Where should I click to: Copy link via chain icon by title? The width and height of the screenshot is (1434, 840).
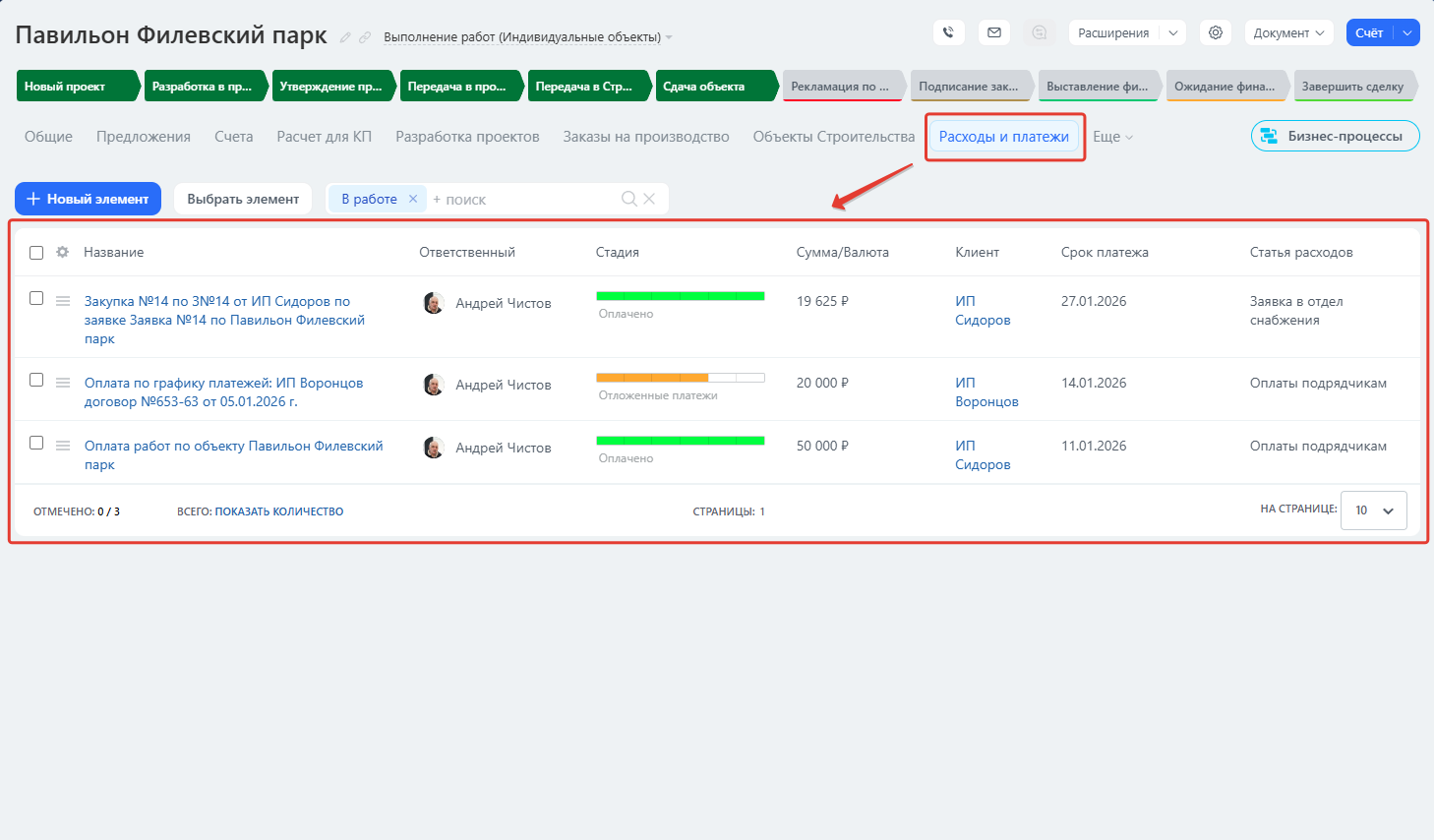coord(365,37)
